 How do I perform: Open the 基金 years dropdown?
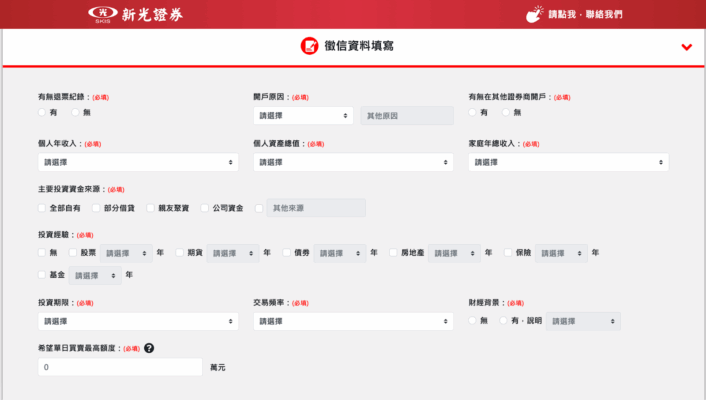(x=95, y=275)
